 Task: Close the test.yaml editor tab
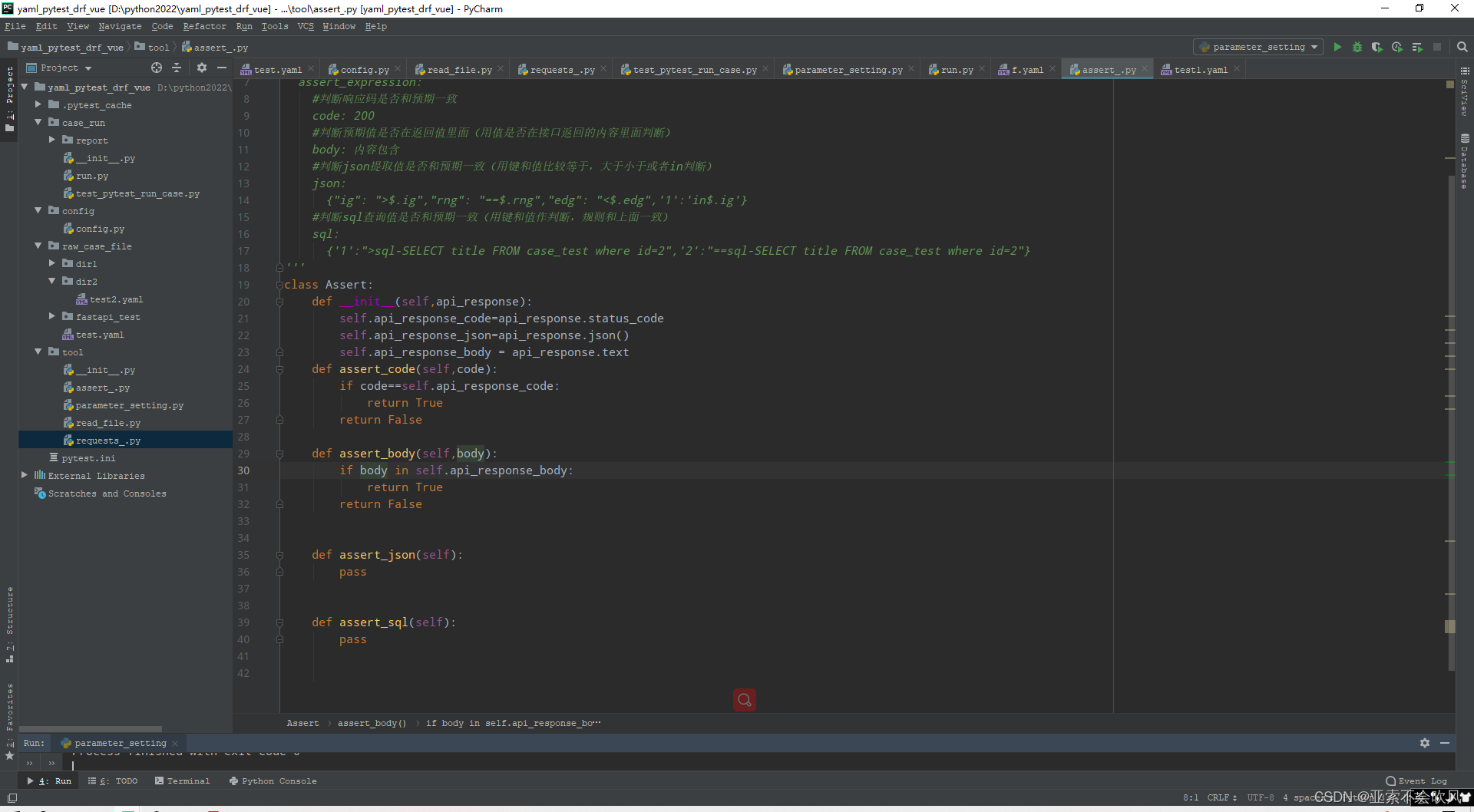pos(311,69)
